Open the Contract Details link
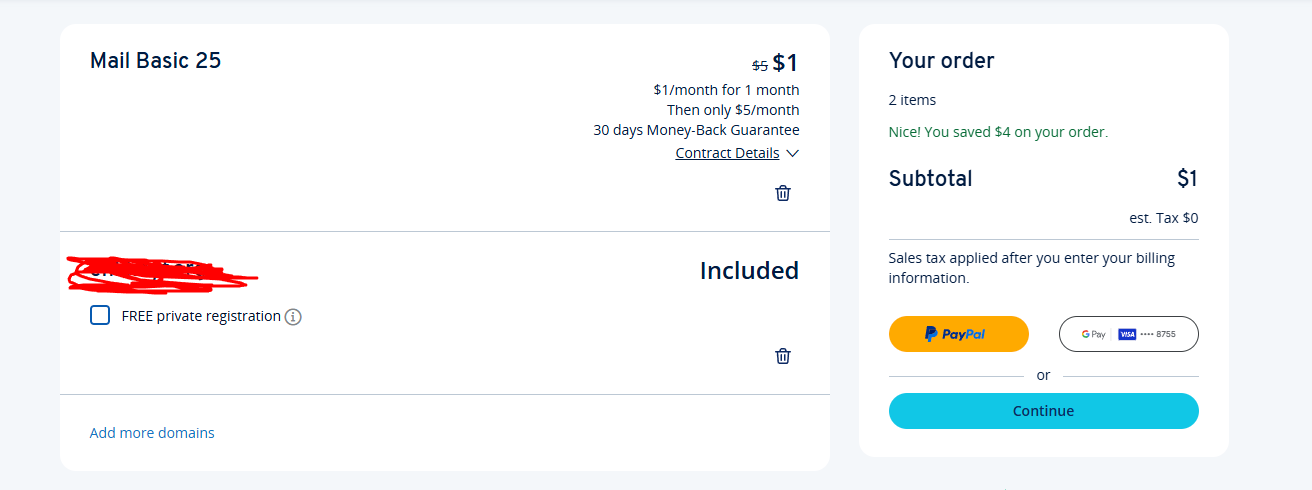 click(727, 153)
